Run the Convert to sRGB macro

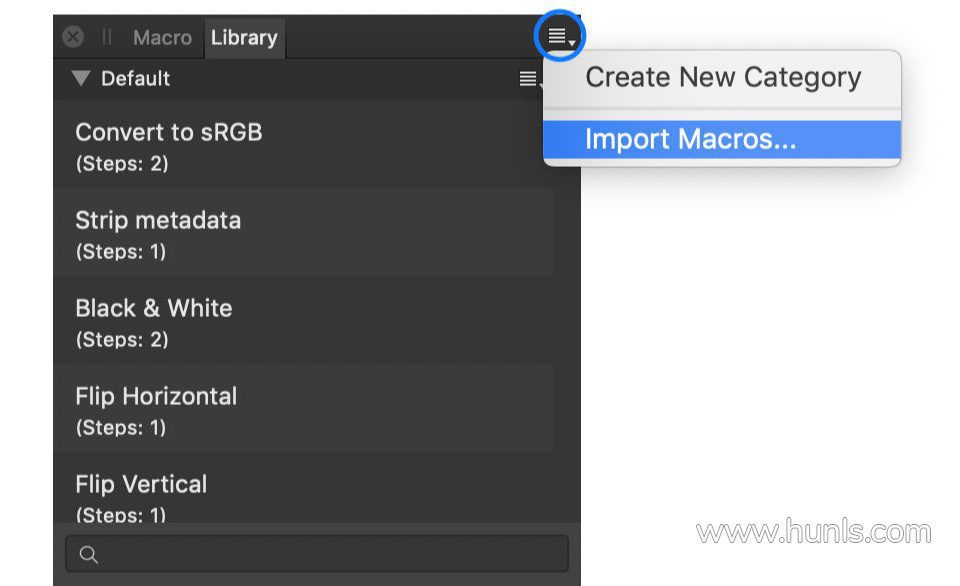point(168,132)
